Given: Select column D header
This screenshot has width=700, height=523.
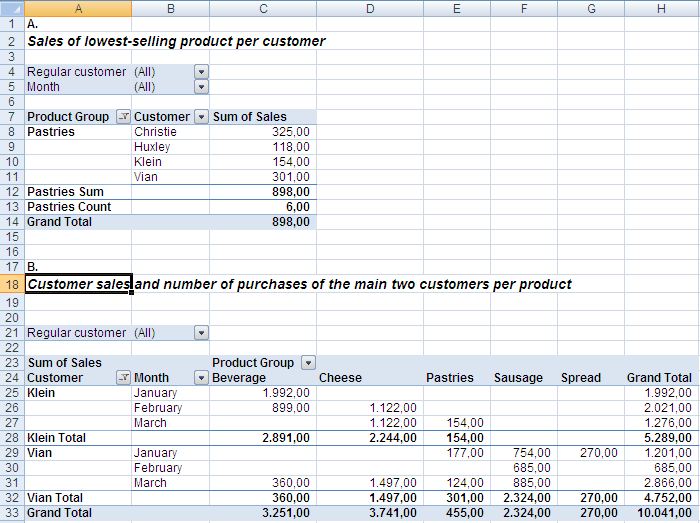Looking at the screenshot, I should tap(370, 8).
